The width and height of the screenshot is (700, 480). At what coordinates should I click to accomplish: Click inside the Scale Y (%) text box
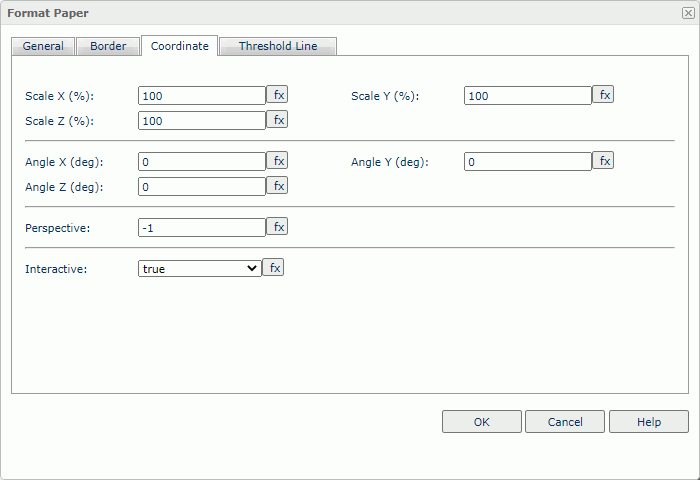[527, 96]
